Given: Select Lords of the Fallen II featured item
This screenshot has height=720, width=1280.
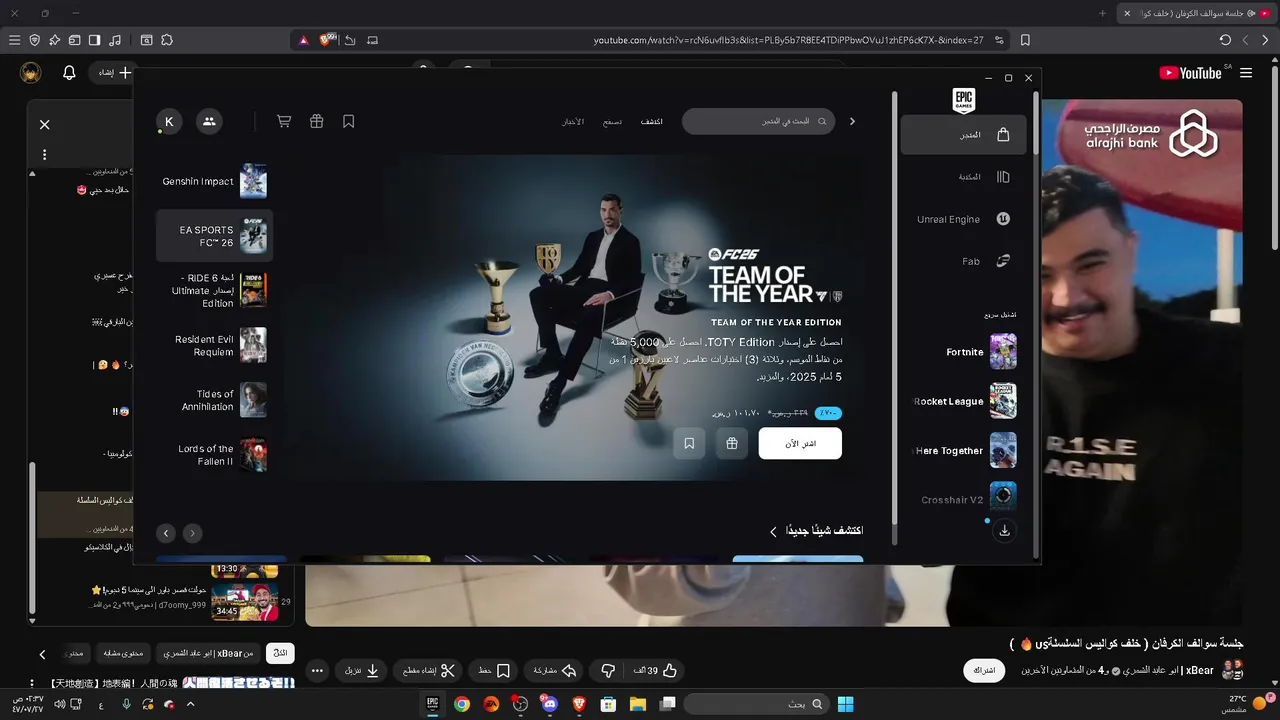Looking at the screenshot, I should pyautogui.click(x=214, y=455).
